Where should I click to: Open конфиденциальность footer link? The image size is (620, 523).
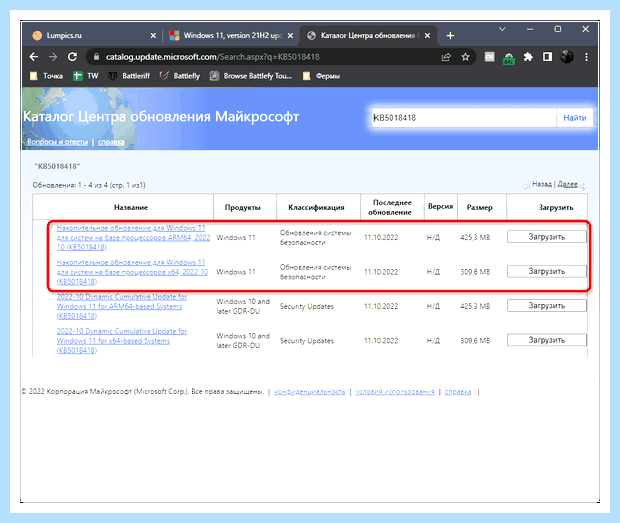click(310, 392)
